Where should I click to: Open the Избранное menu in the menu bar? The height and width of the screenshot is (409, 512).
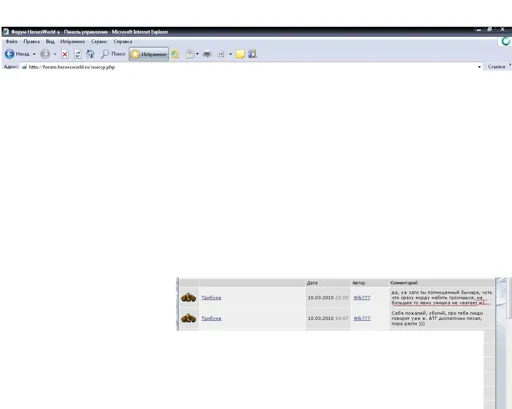pos(72,42)
